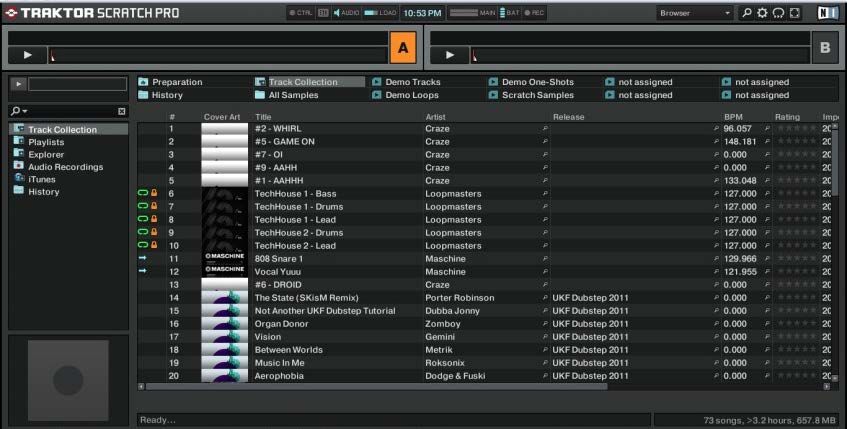847x429 pixels.
Task: Open Audio Recordings in the tree
Action: point(65,167)
